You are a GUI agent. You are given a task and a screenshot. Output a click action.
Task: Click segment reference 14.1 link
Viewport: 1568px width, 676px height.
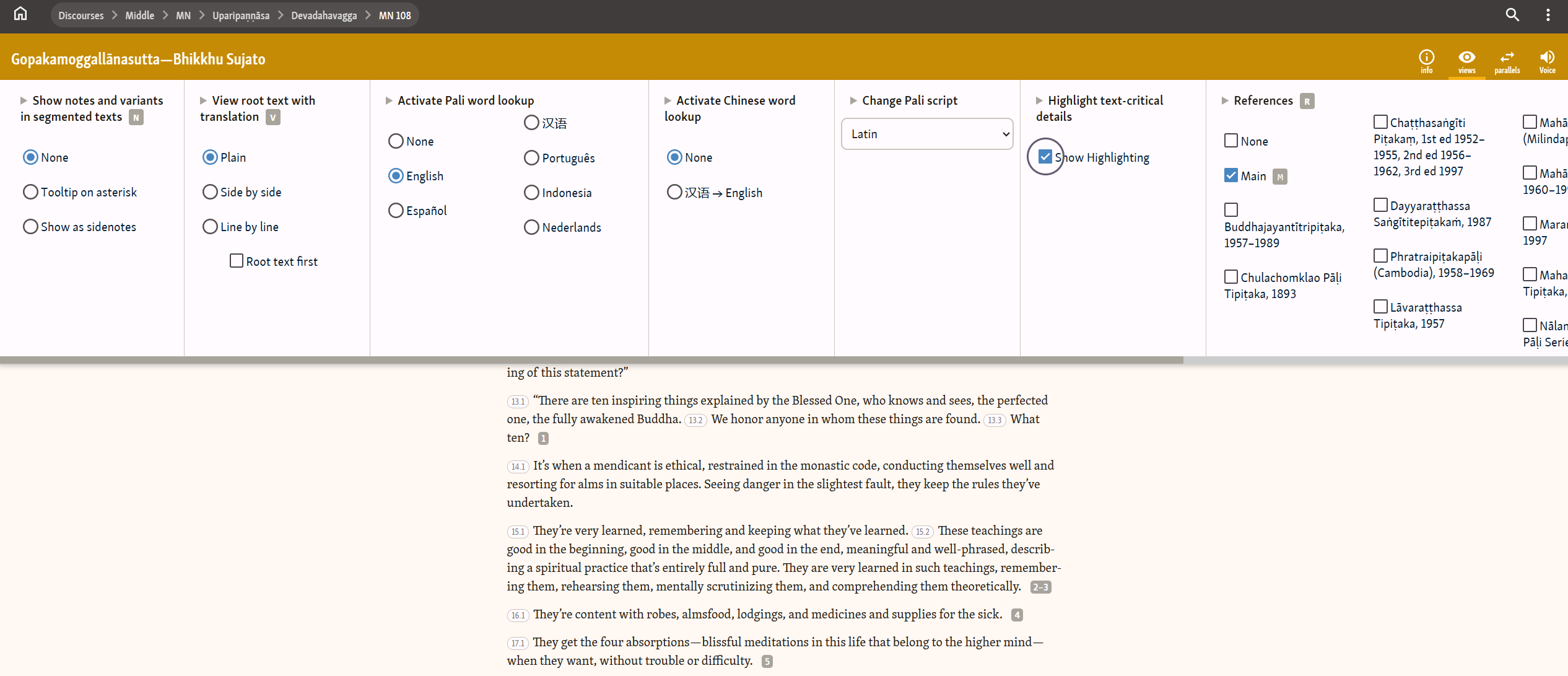(517, 467)
